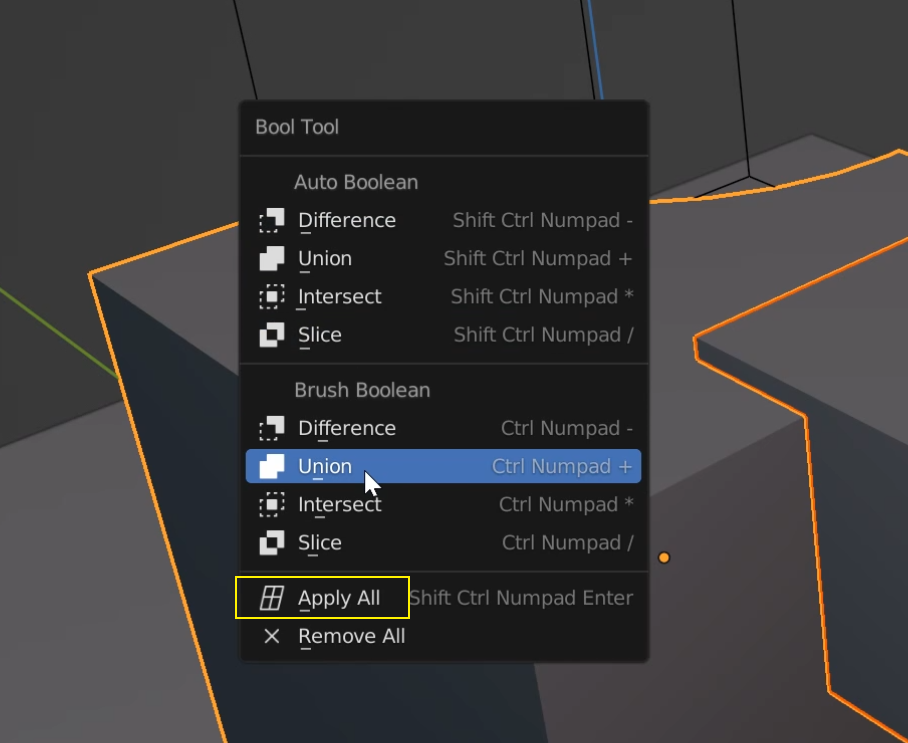Click Auto Boolean Union icon

pyautogui.click(x=272, y=258)
